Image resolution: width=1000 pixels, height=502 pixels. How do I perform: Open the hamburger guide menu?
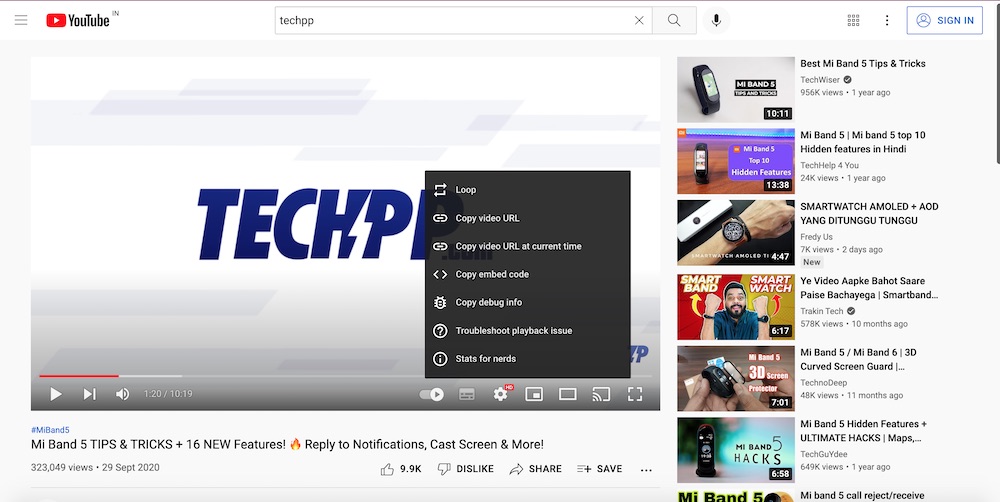[21, 20]
